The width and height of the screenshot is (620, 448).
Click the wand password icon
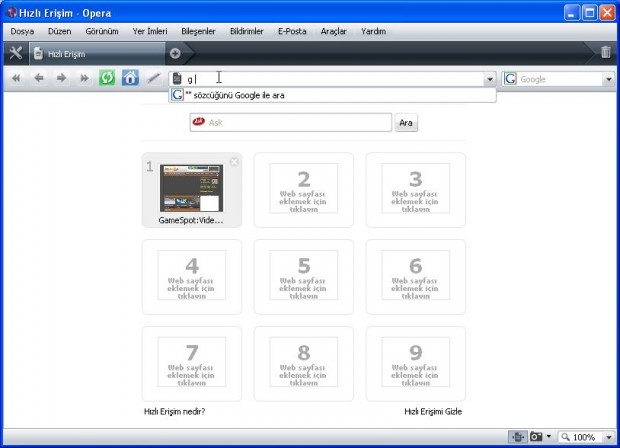[x=153, y=78]
